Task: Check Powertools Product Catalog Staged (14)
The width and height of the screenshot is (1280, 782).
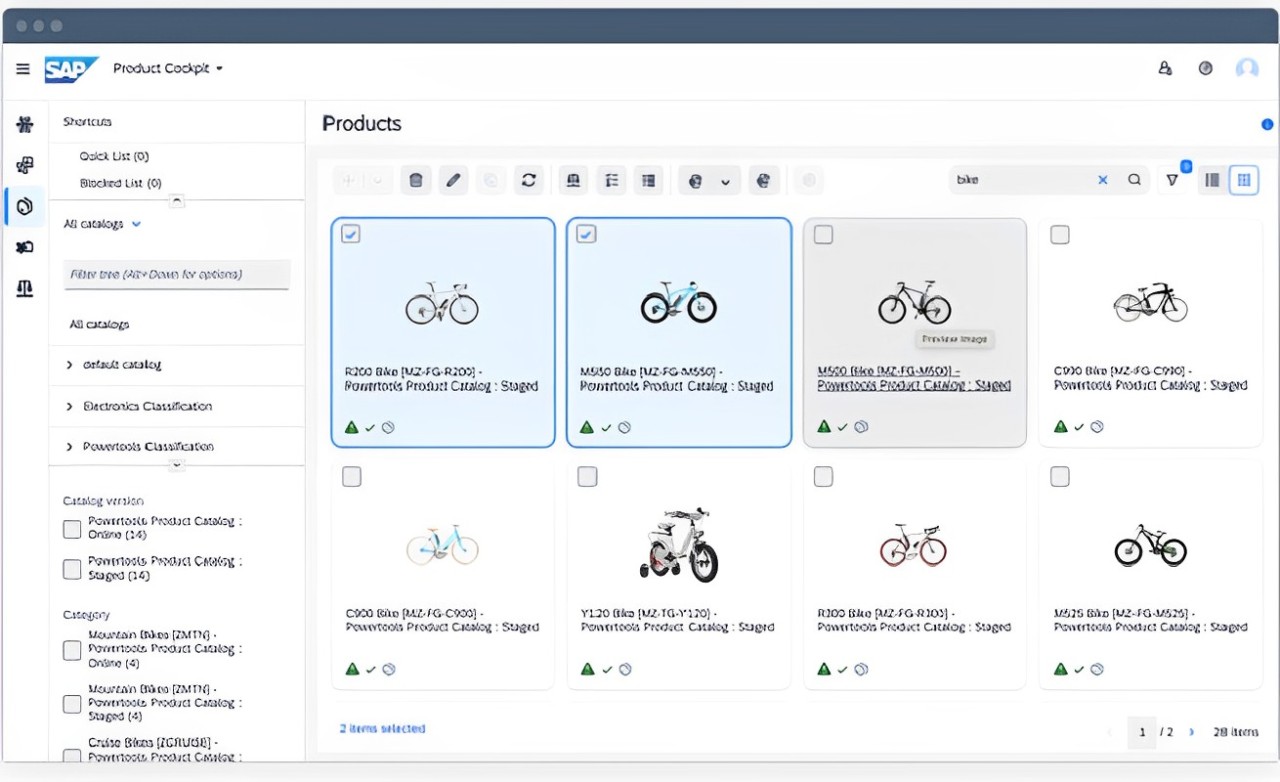Action: point(72,569)
